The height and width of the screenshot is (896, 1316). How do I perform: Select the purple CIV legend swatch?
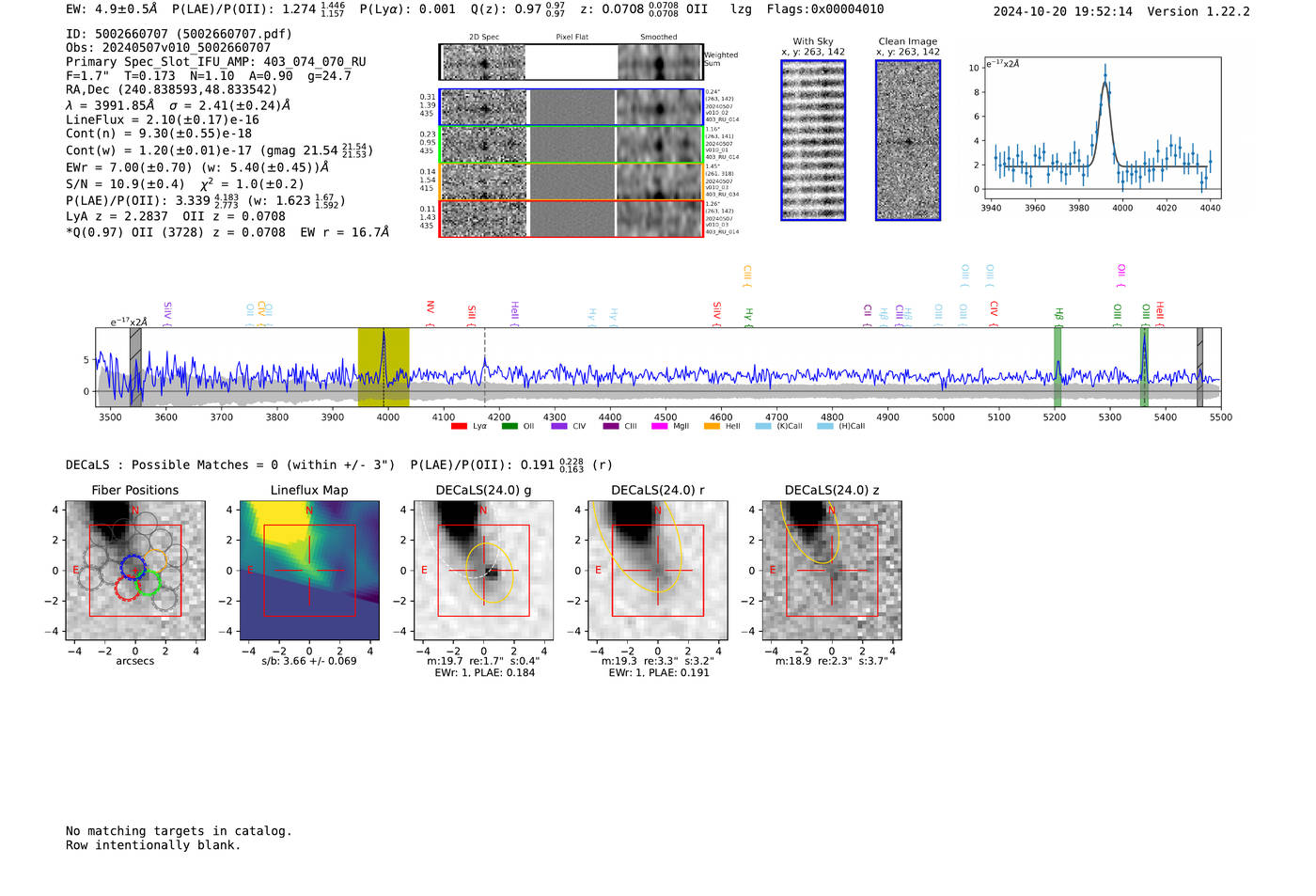tap(559, 426)
